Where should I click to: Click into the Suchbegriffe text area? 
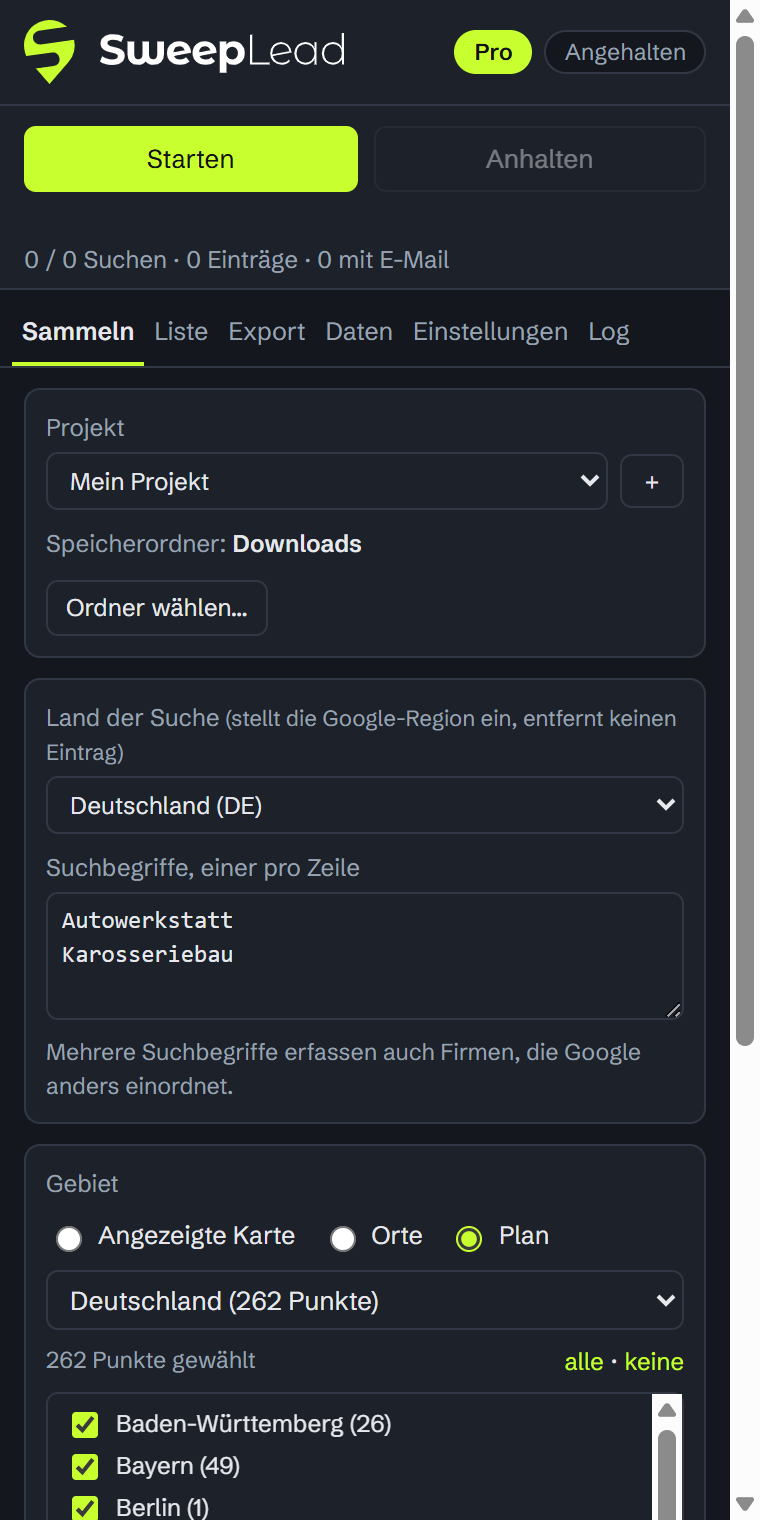pyautogui.click(x=365, y=956)
